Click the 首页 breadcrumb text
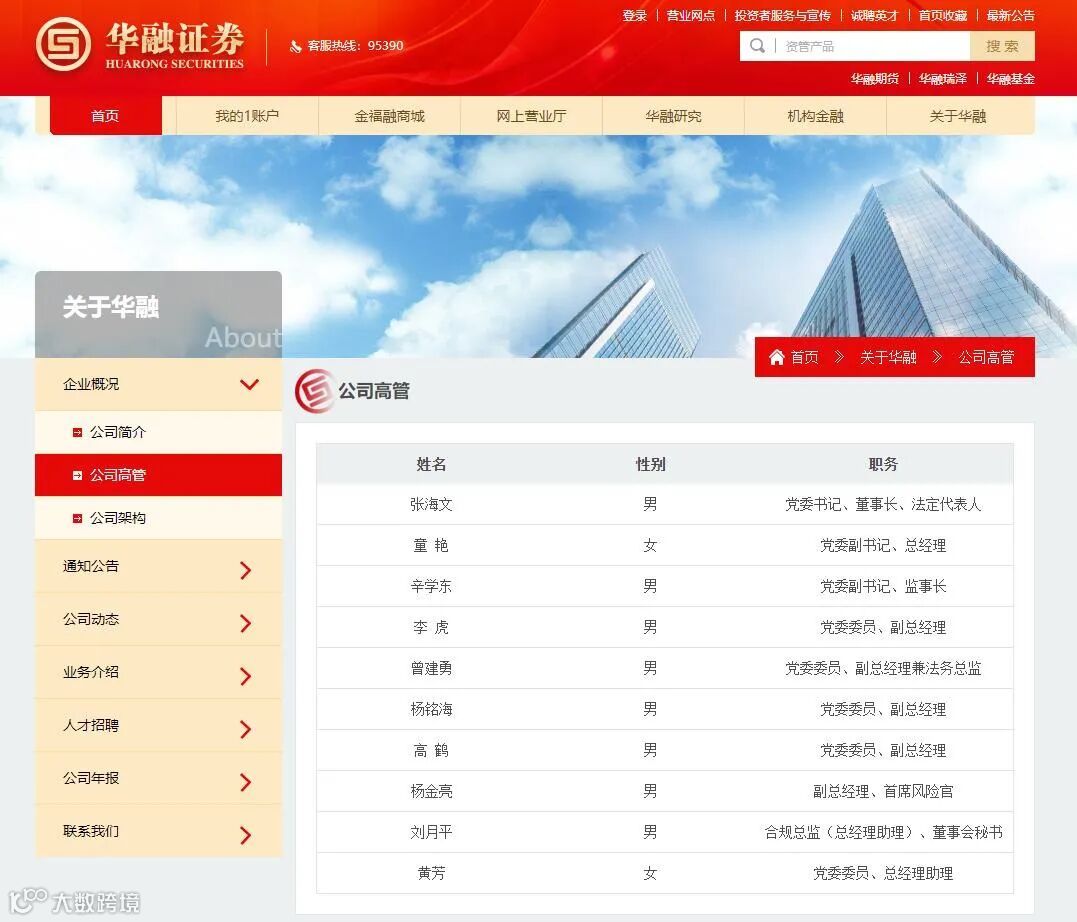 [804, 357]
